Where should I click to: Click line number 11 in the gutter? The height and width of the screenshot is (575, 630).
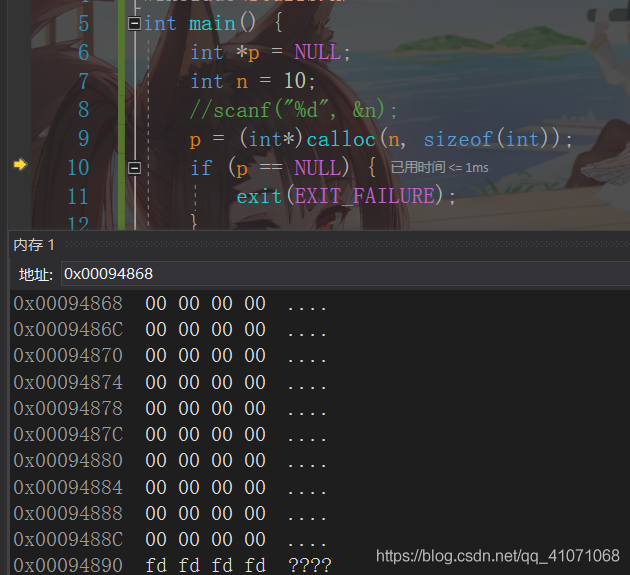click(78, 196)
